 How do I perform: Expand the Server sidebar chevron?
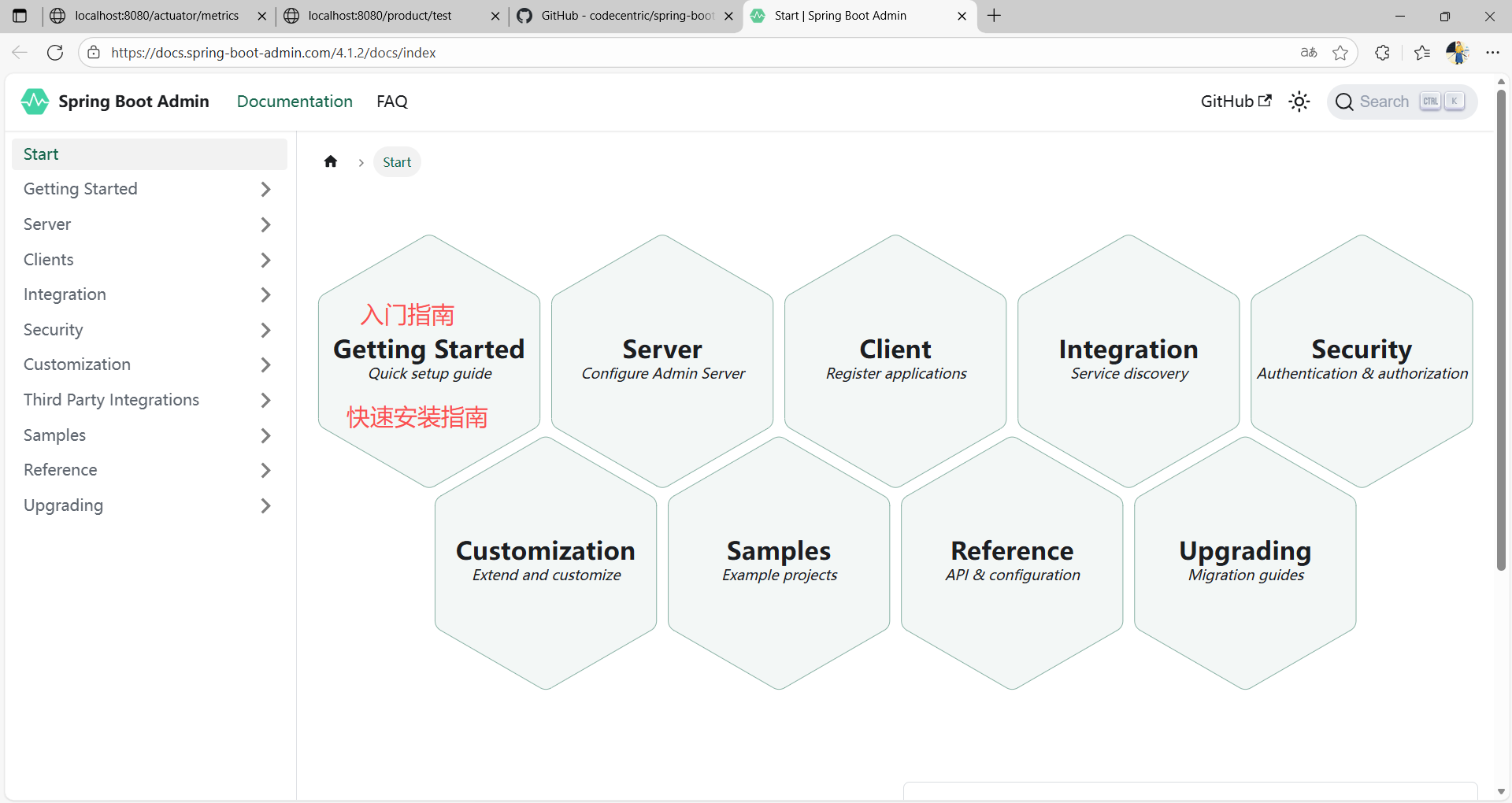(x=265, y=224)
